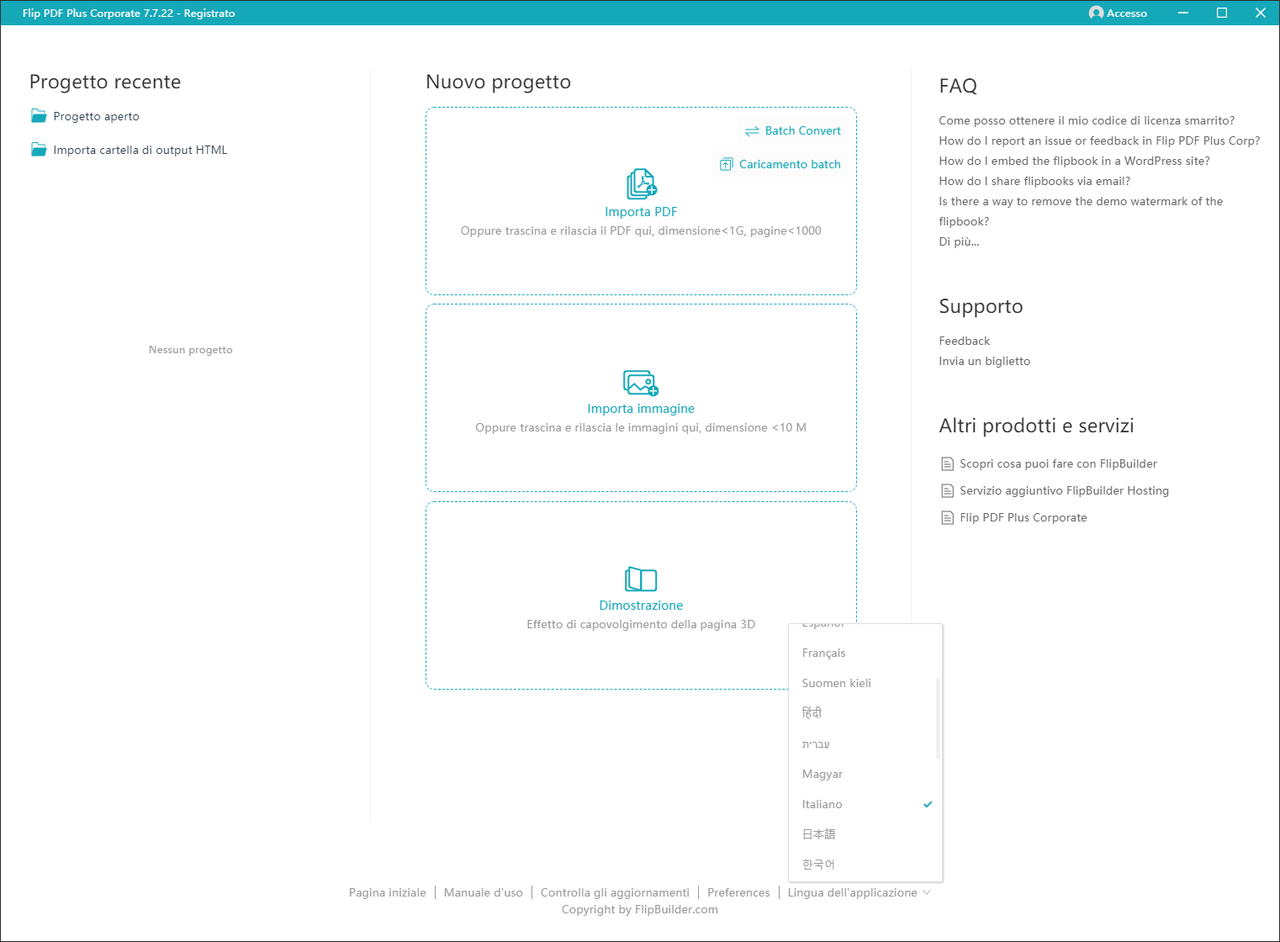Image resolution: width=1280 pixels, height=942 pixels.
Task: Minimize the Flip PDF Plus window
Action: 1184,13
